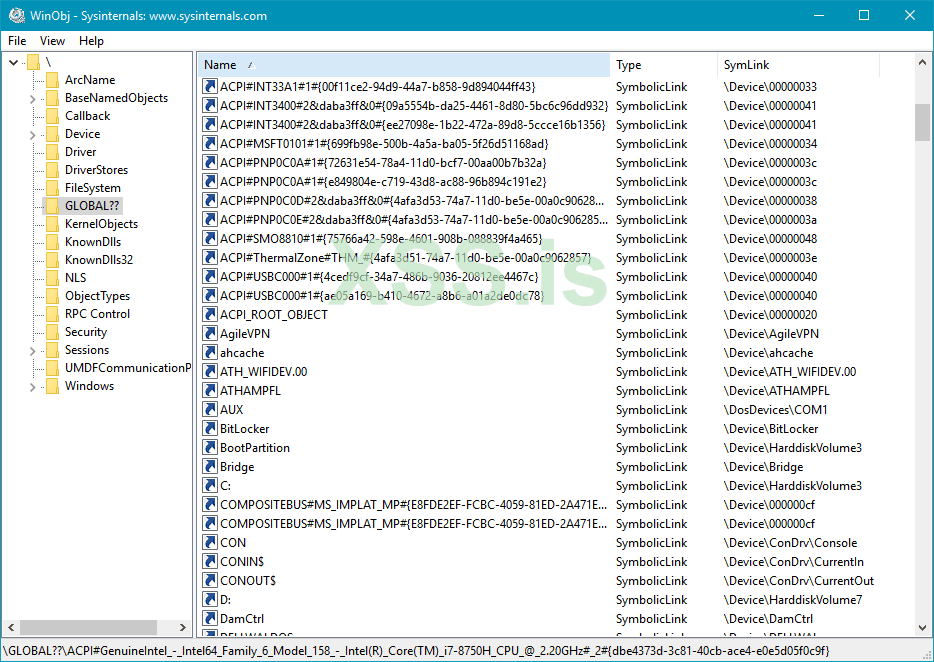Click the \Device\HarddiskVolume7 symlink value
This screenshot has height=662, width=934.
tap(793, 600)
